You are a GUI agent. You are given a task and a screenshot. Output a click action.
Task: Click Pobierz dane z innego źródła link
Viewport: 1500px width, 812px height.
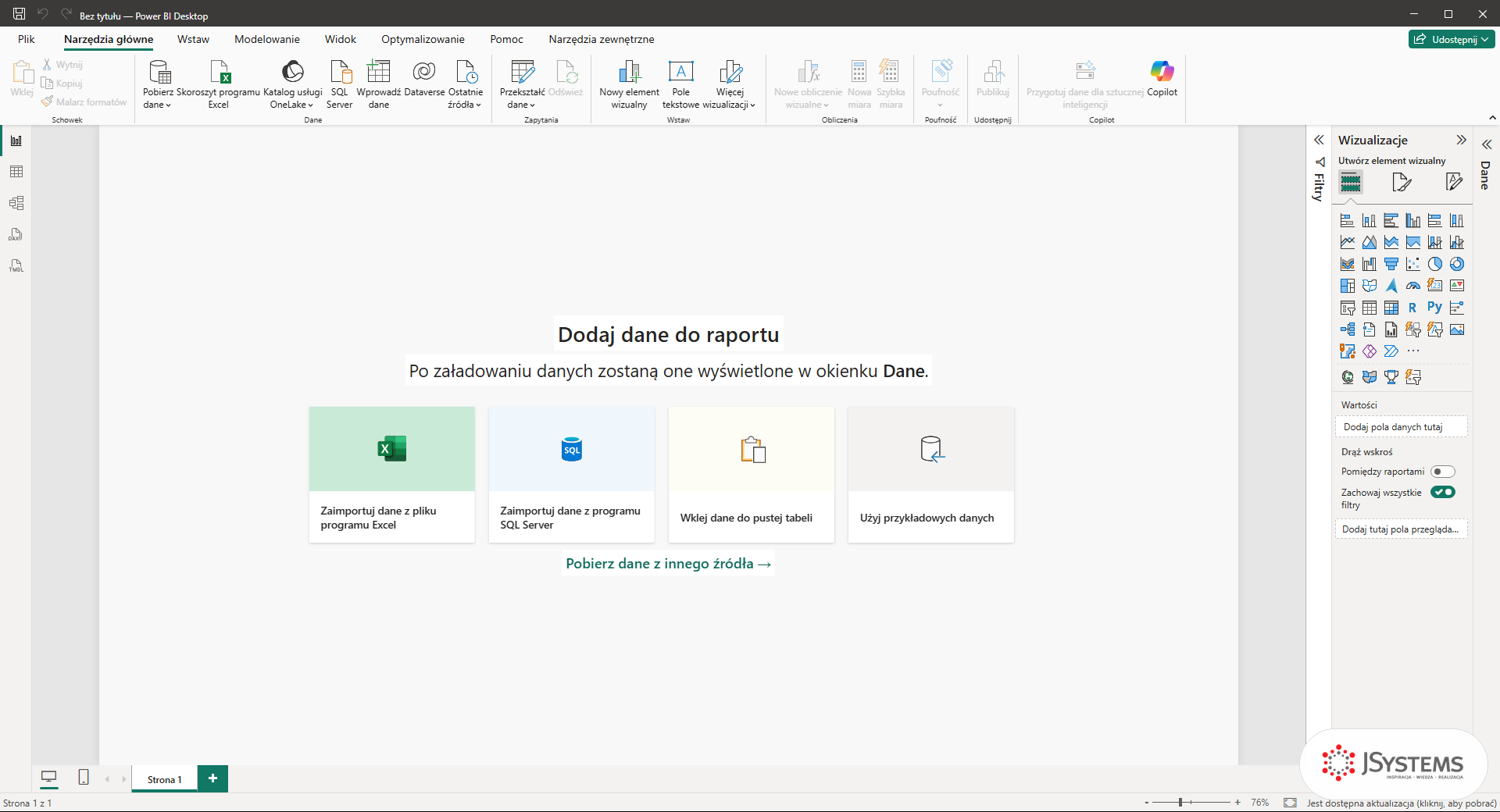(x=668, y=564)
